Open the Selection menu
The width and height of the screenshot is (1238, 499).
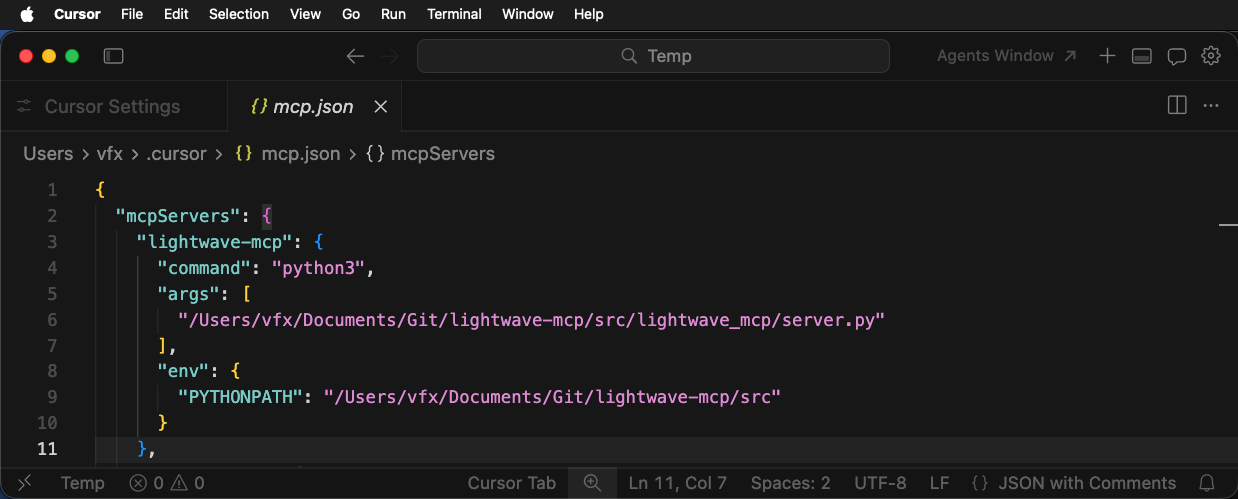(x=239, y=14)
